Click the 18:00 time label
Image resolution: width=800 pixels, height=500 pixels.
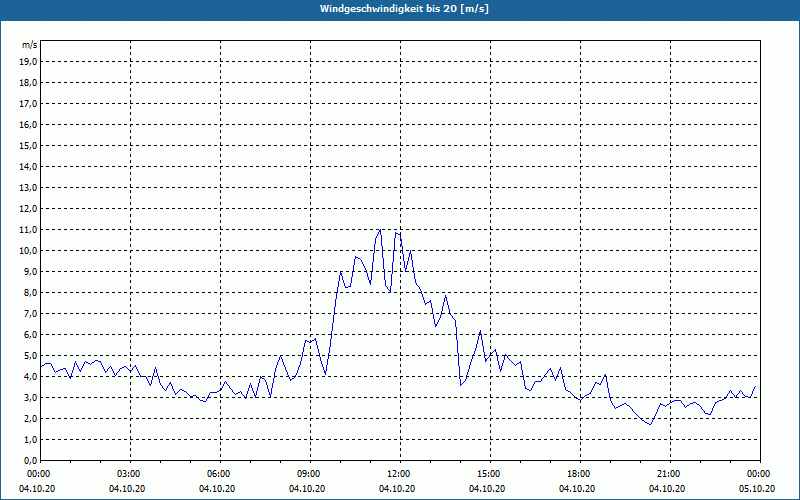point(580,474)
